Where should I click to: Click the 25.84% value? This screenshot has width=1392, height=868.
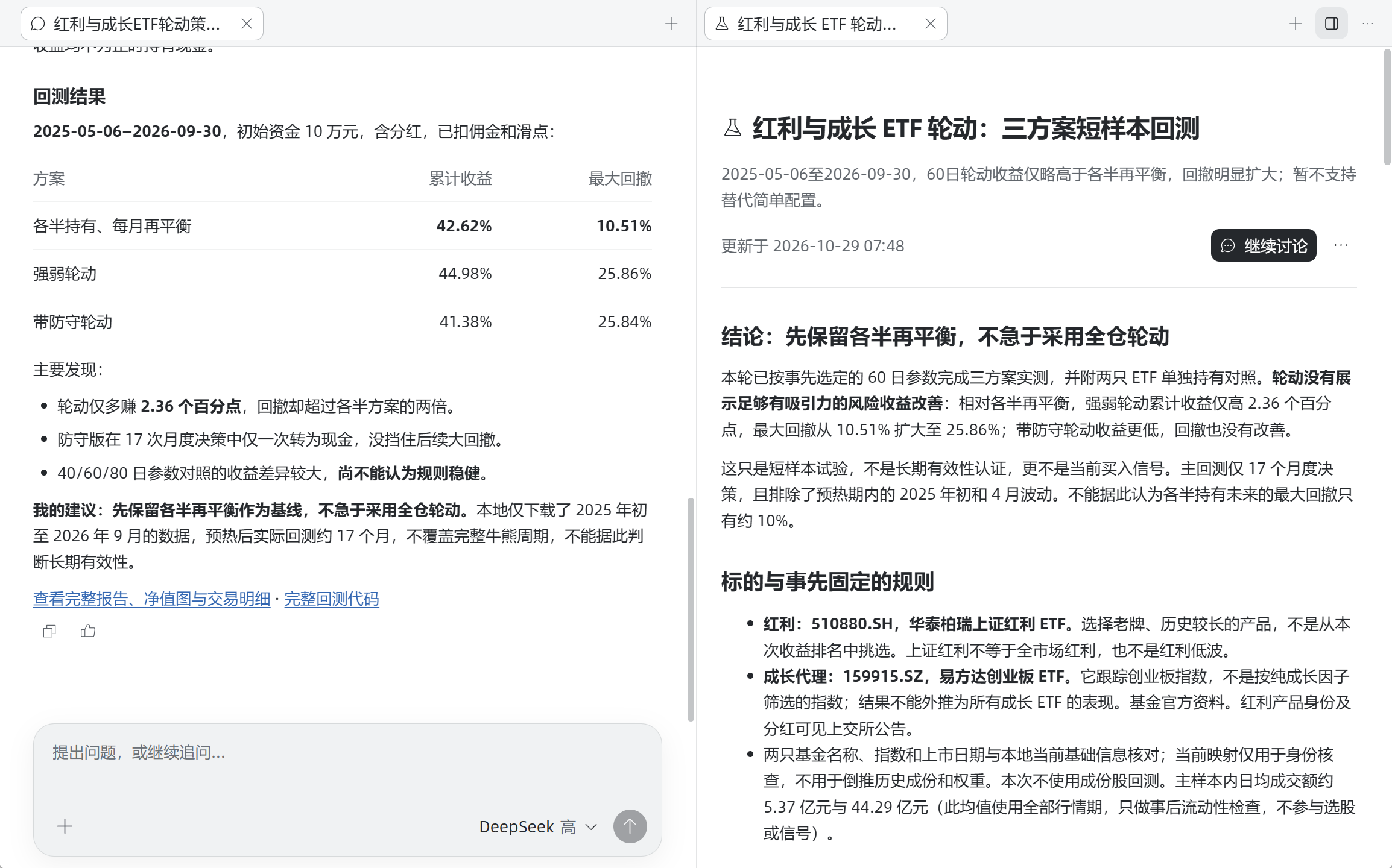(624, 322)
